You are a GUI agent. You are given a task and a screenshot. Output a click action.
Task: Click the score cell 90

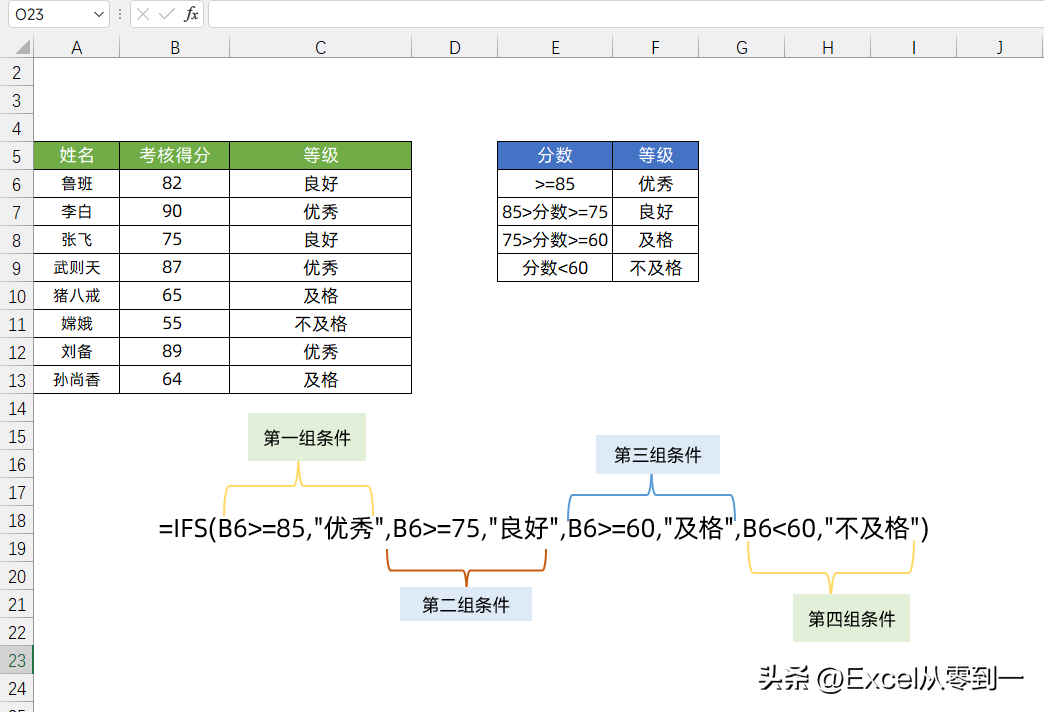[174, 211]
